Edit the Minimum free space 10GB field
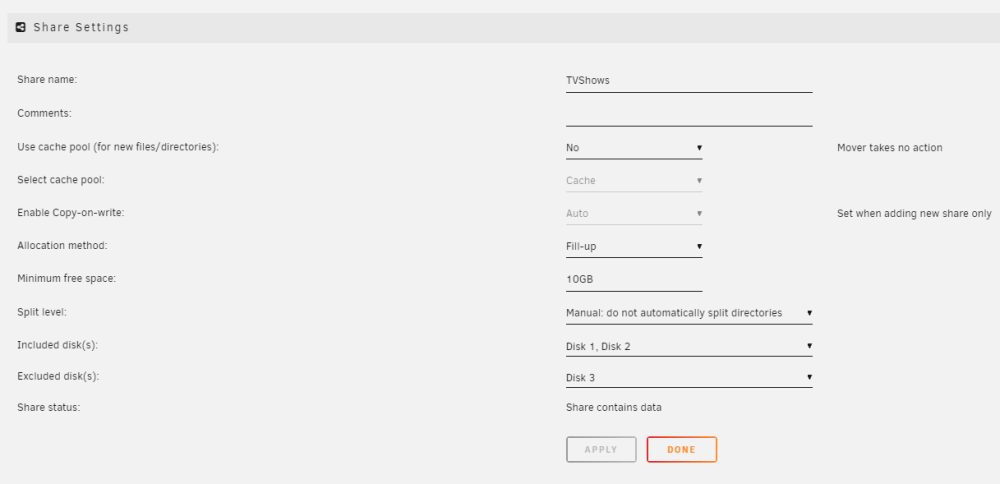This screenshot has width=1000, height=484. [x=634, y=279]
